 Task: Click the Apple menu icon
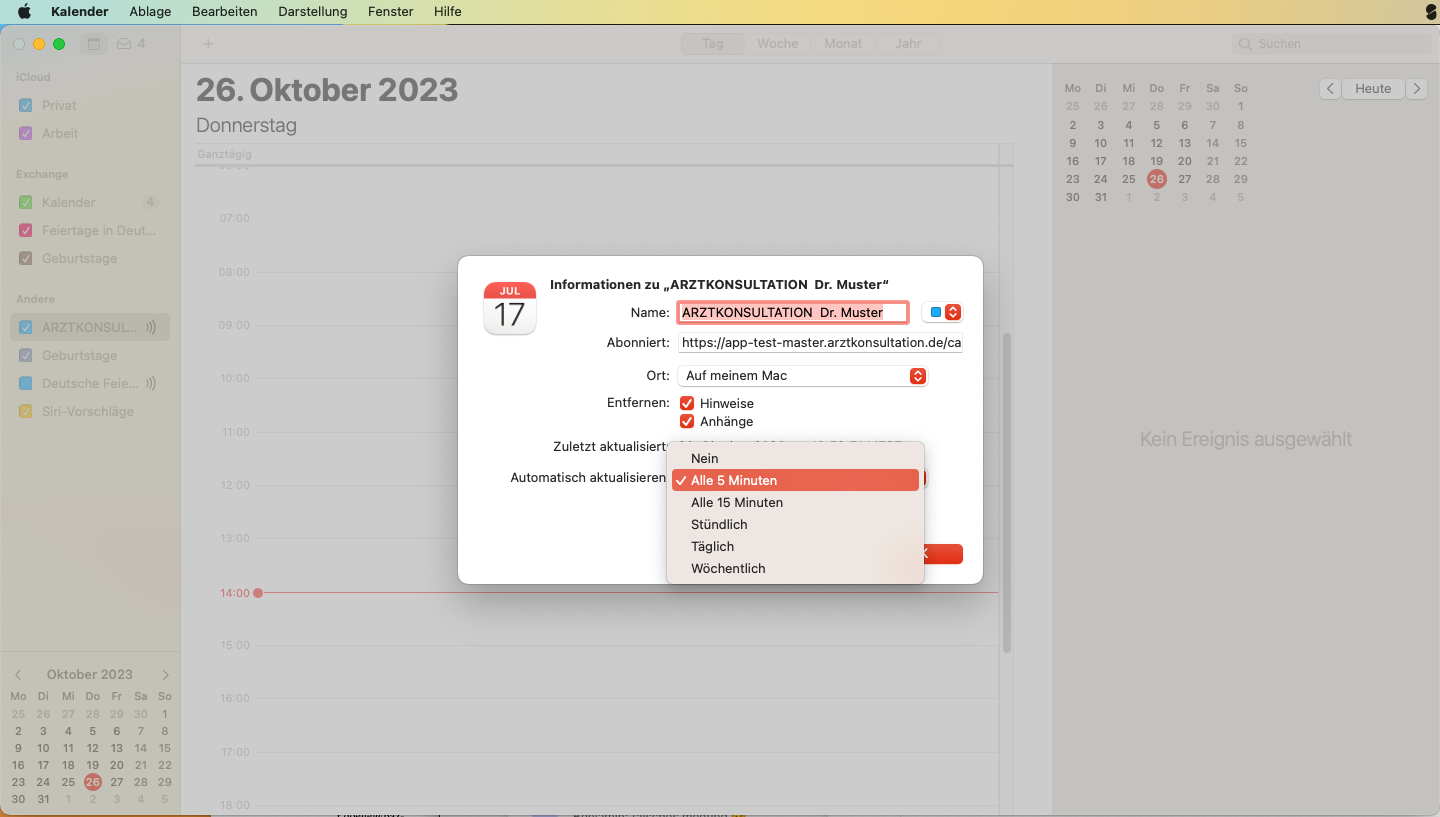tap(24, 12)
